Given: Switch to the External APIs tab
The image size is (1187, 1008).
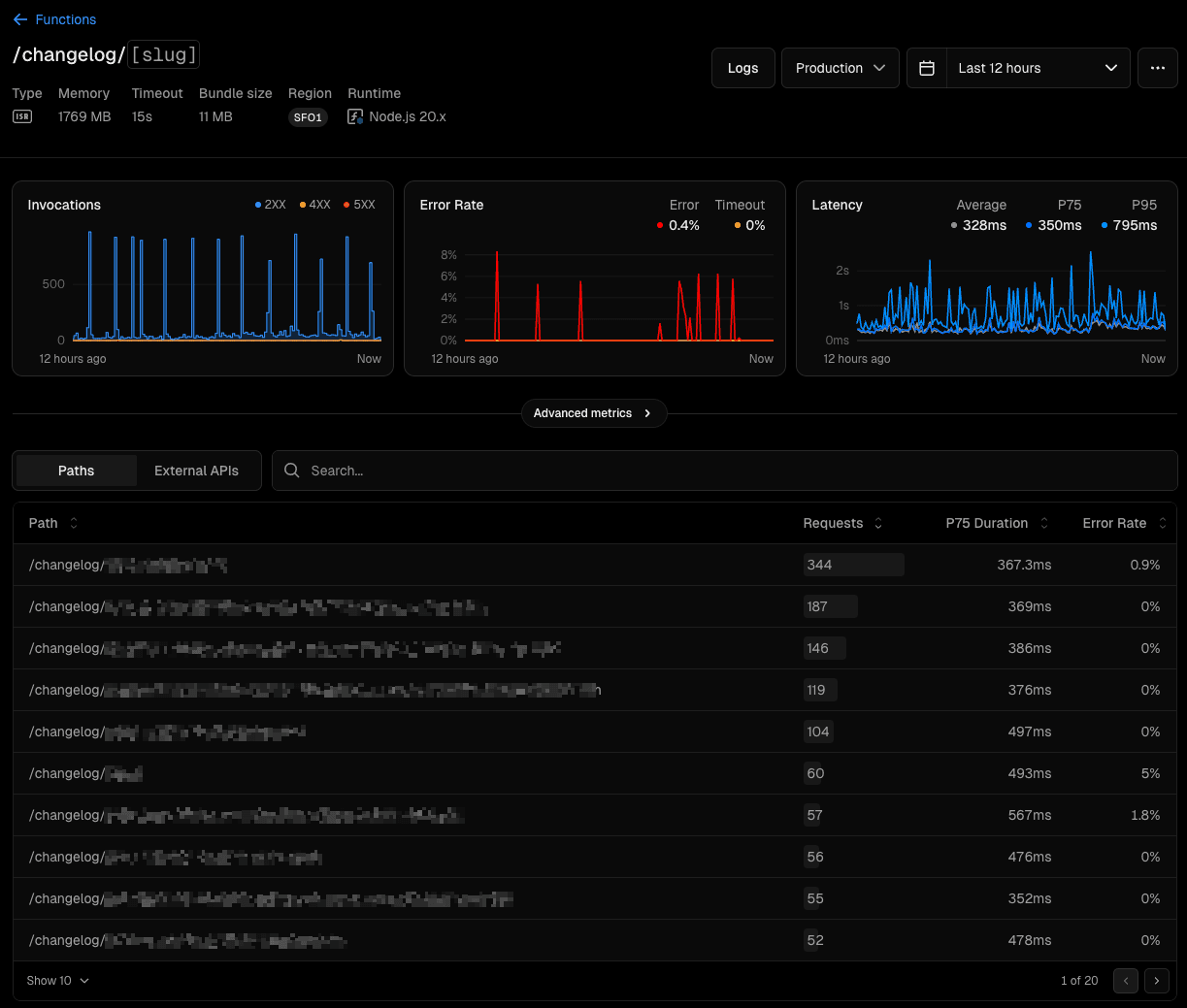Looking at the screenshot, I should coord(196,471).
